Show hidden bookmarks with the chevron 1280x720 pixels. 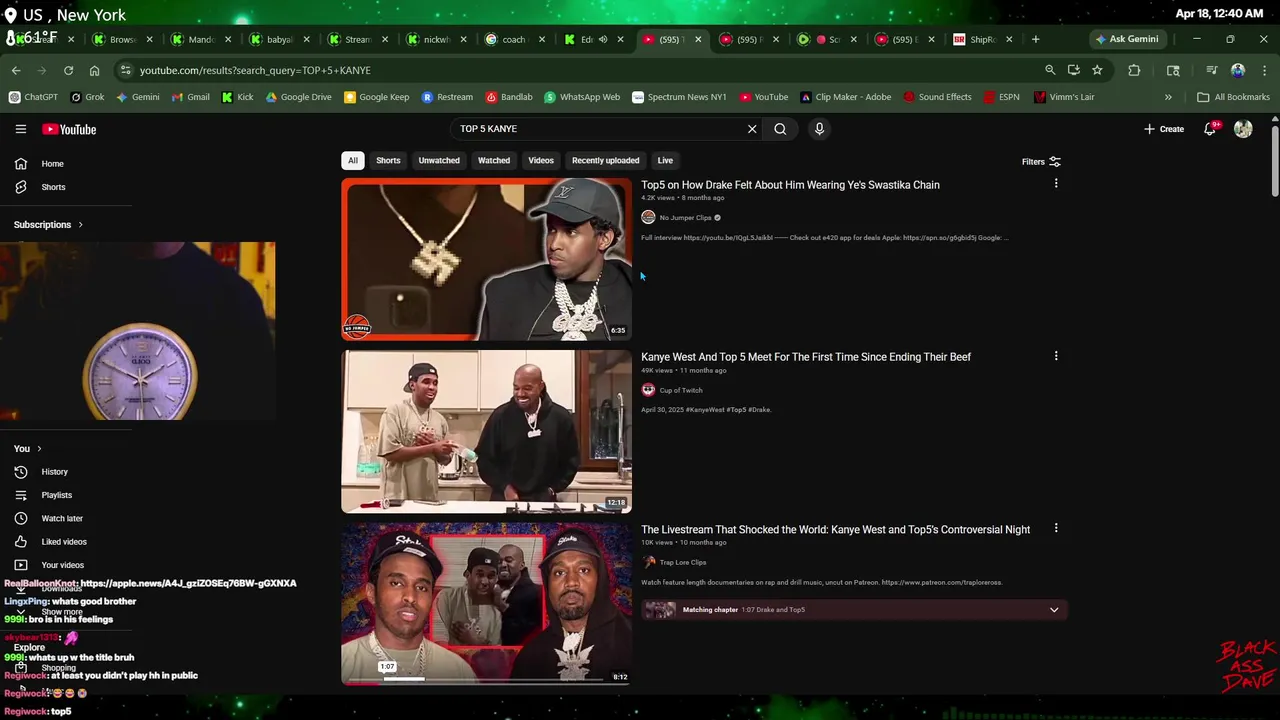pyautogui.click(x=1168, y=97)
